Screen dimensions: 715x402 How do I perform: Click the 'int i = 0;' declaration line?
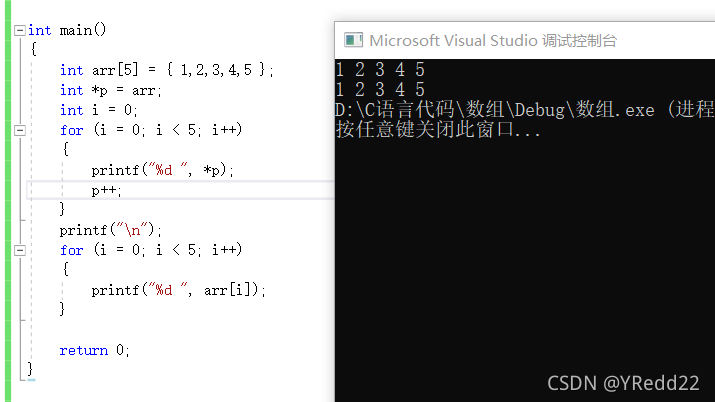(x=98, y=110)
